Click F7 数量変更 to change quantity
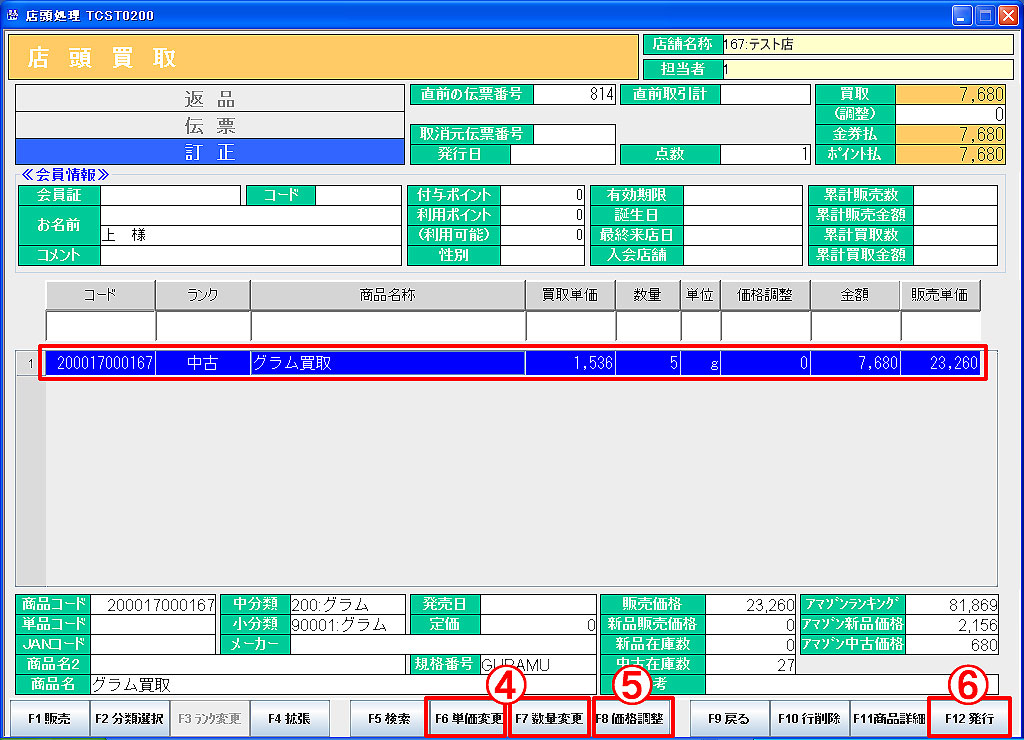Image resolution: width=1024 pixels, height=740 pixels. click(x=549, y=718)
